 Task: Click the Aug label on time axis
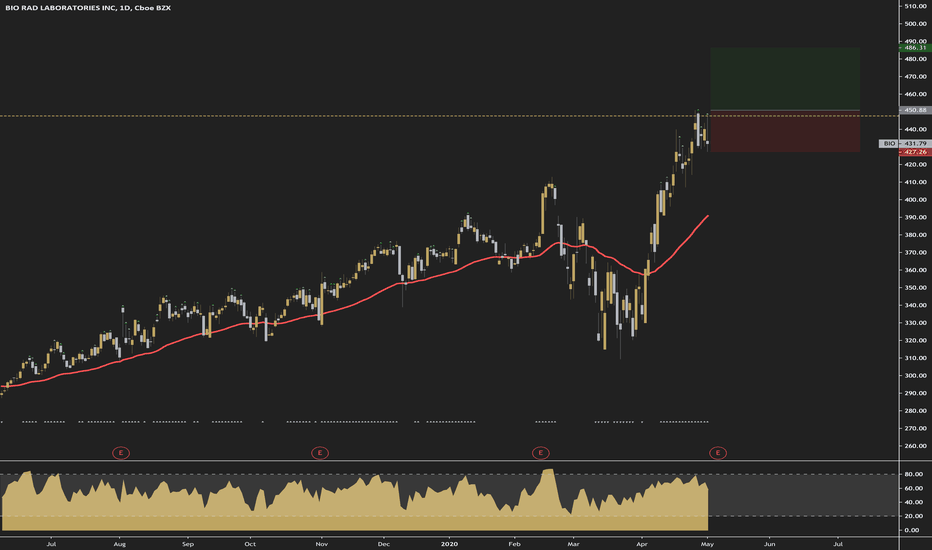(x=119, y=544)
